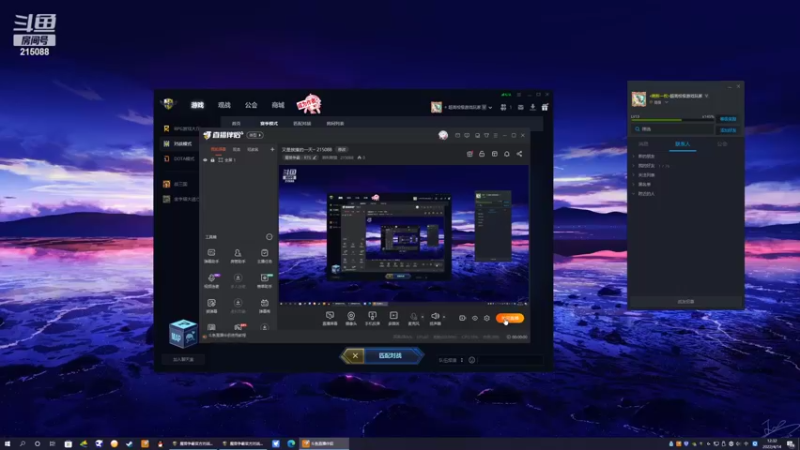Add a new scene with the plus icon
800x450 pixels.
[272, 149]
